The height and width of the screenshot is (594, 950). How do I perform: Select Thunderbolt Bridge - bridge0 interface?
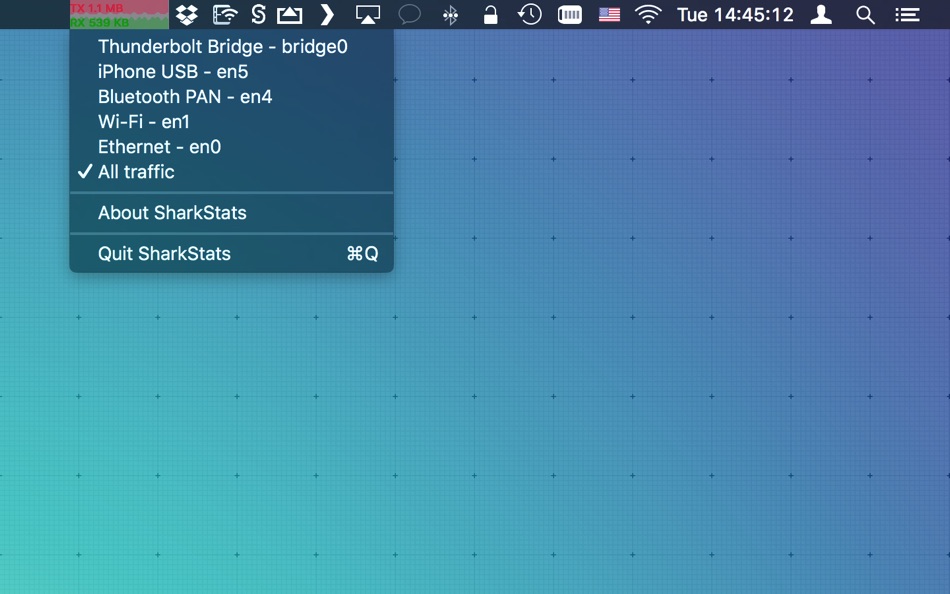[231, 47]
